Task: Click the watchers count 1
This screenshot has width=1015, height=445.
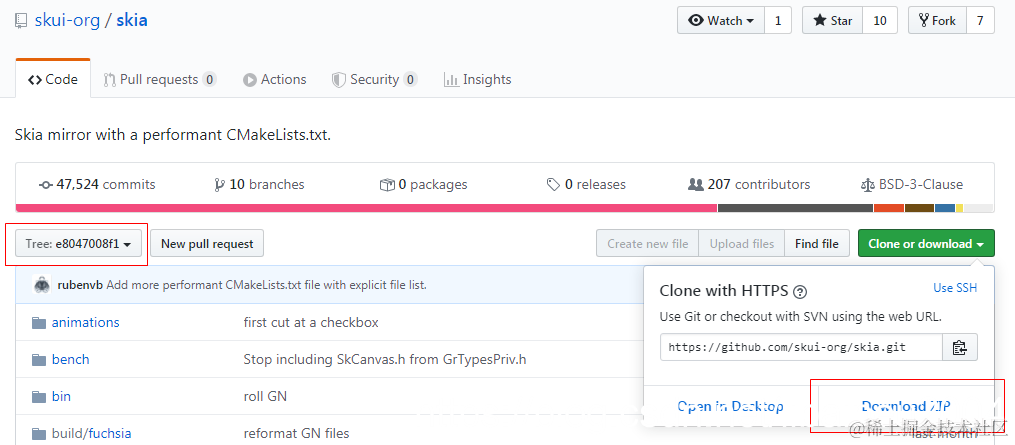Action: [778, 21]
